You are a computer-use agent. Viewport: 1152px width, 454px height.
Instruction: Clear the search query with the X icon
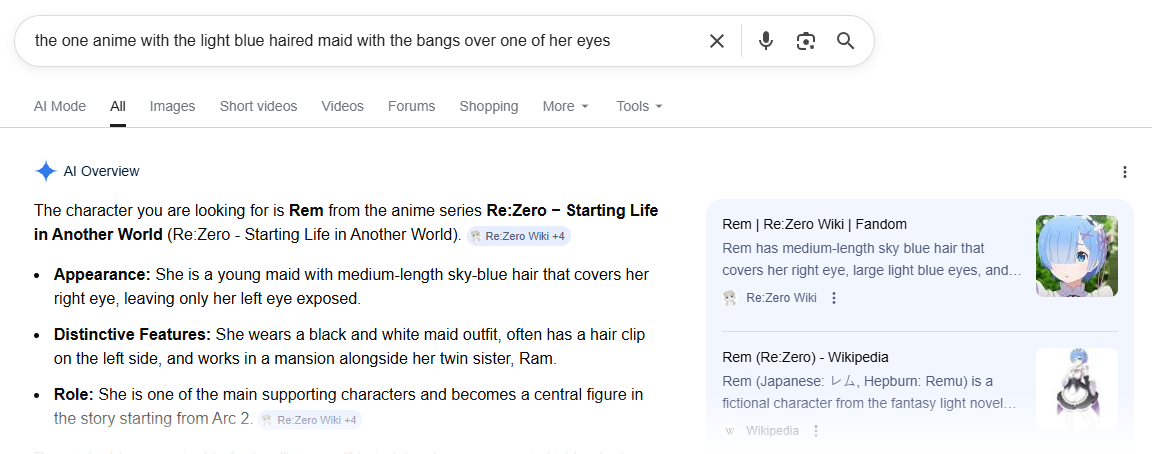tap(716, 41)
